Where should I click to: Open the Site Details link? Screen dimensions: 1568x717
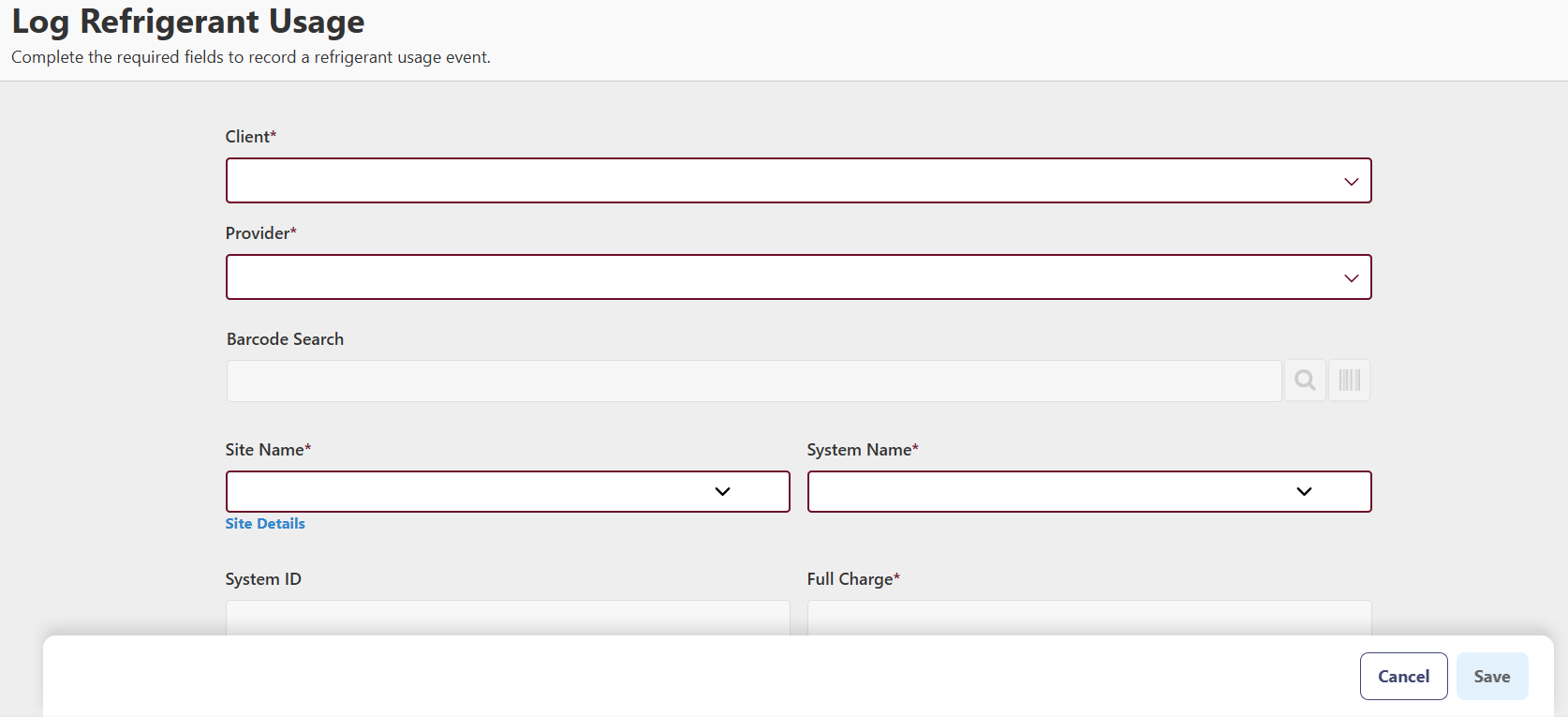[265, 524]
